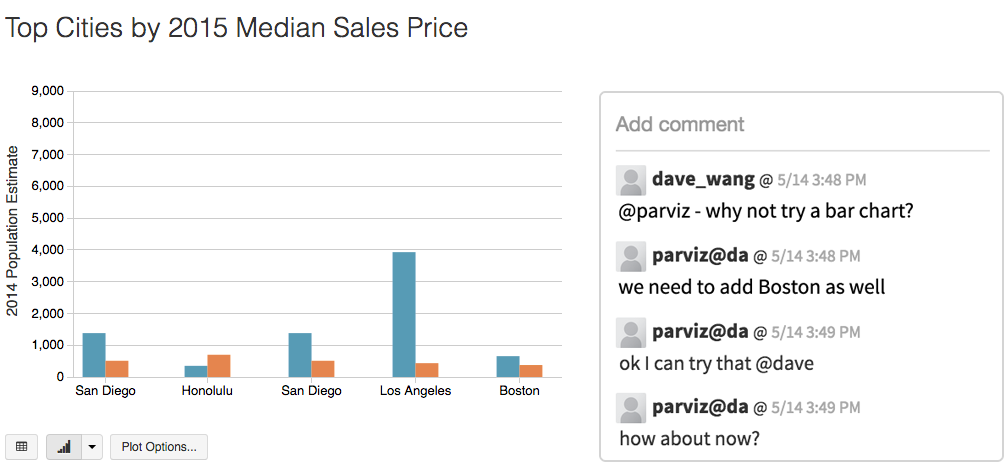Click the orange Los Angeles bar
The height and width of the screenshot is (466, 1004).
pyautogui.click(x=427, y=370)
